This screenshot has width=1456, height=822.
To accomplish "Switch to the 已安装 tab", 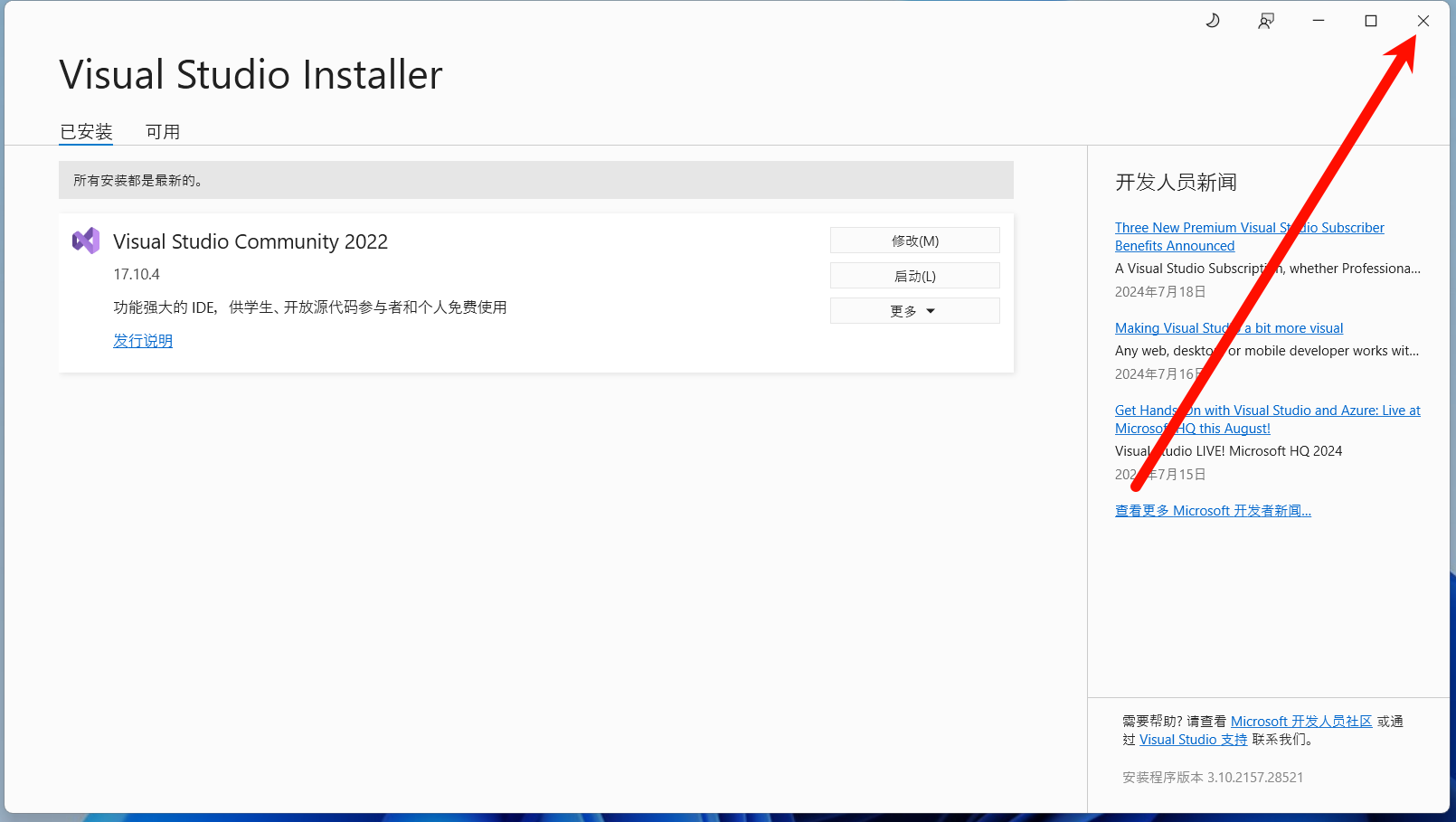I will click(86, 132).
